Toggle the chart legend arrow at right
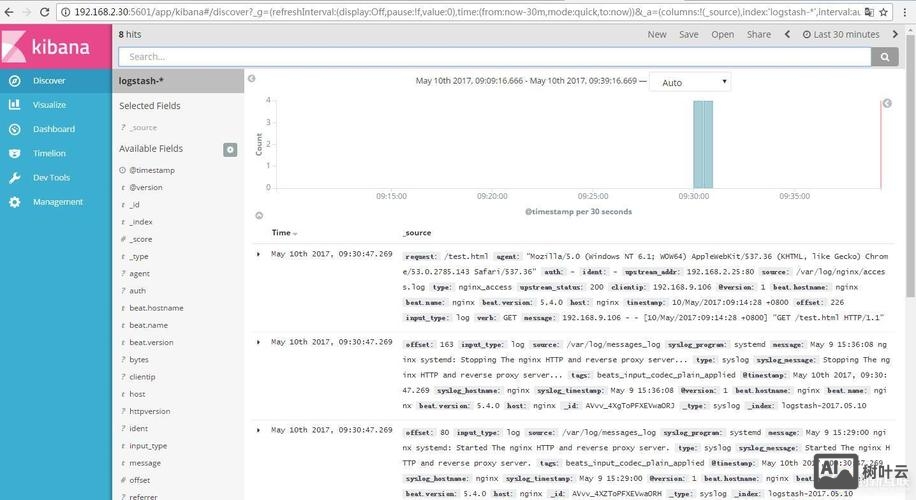This screenshot has height=500, width=916. (886, 103)
